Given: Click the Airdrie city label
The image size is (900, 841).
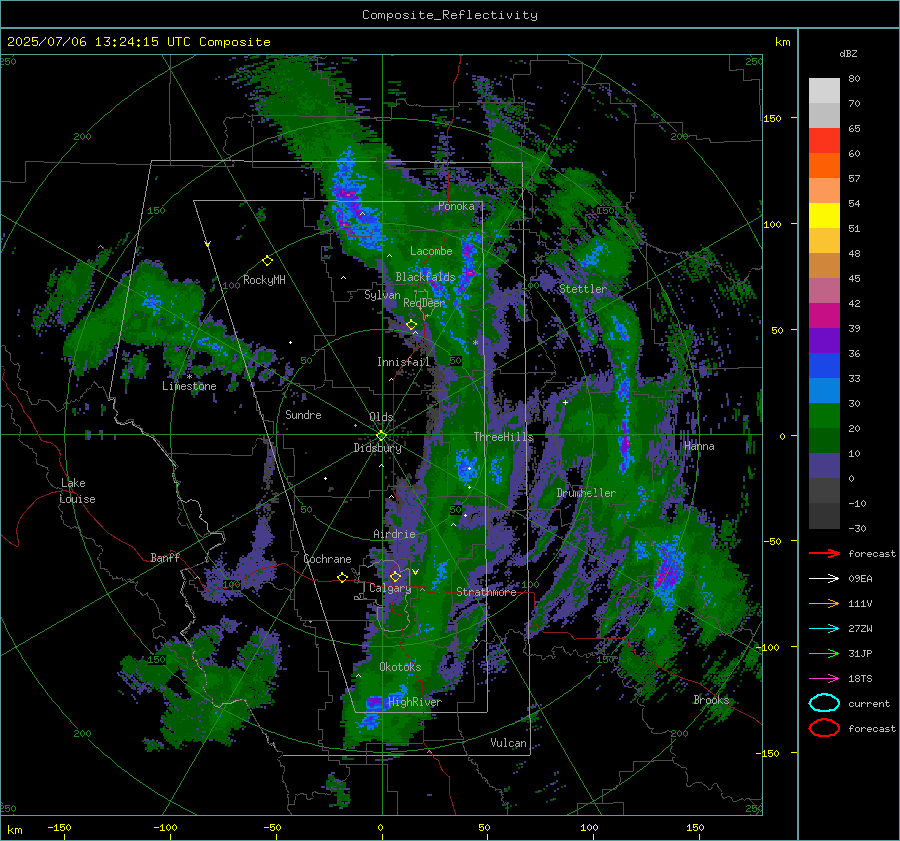Looking at the screenshot, I should pyautogui.click(x=394, y=534).
